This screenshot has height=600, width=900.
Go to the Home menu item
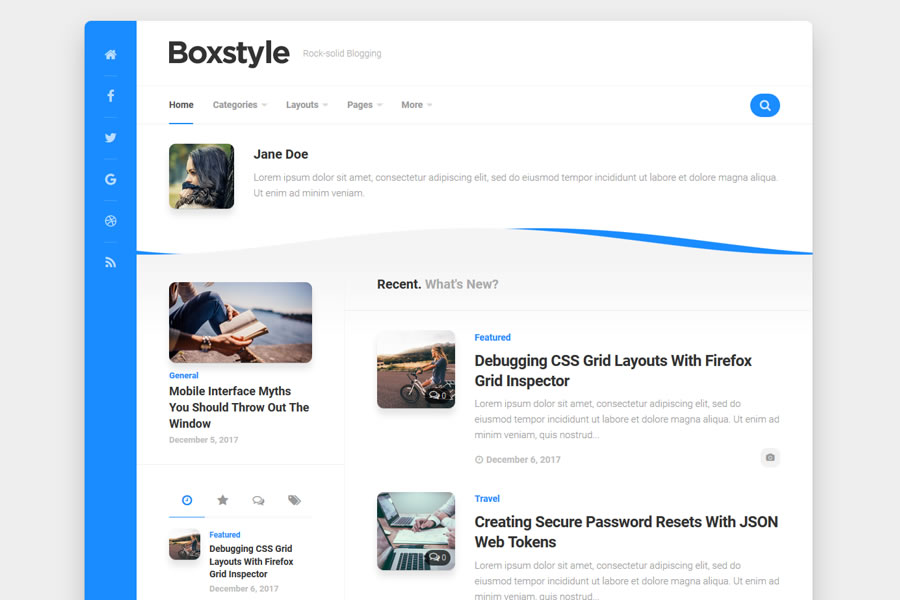point(181,105)
